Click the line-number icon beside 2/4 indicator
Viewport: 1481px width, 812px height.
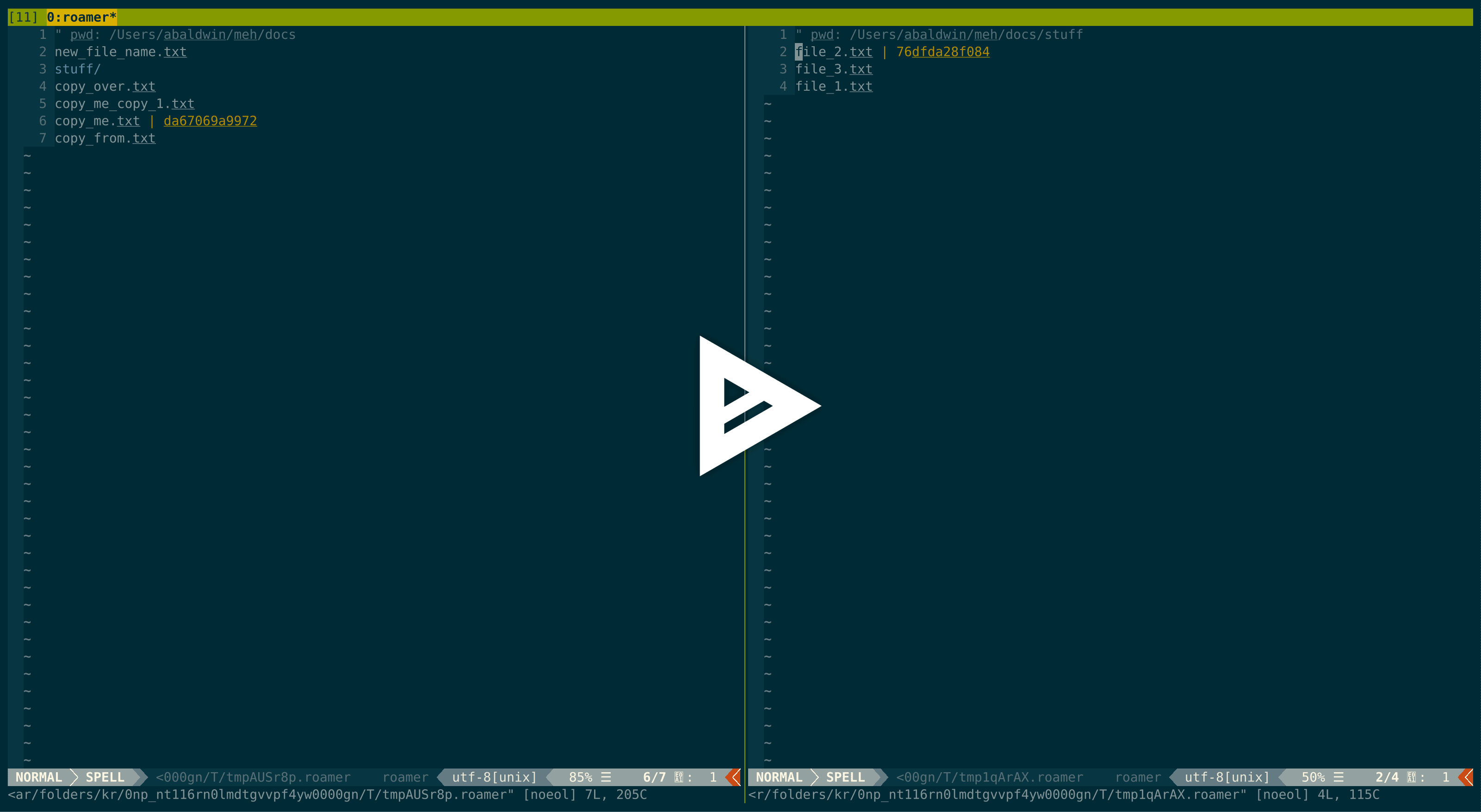click(1413, 777)
